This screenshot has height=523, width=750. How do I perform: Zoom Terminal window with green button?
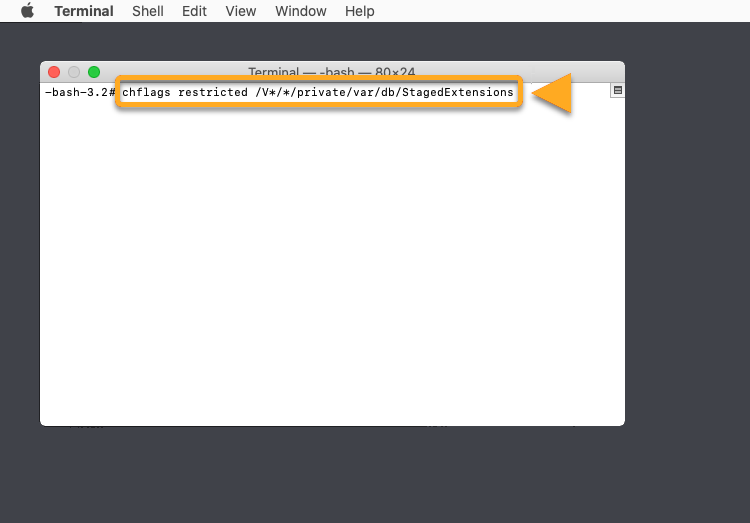pos(94,72)
